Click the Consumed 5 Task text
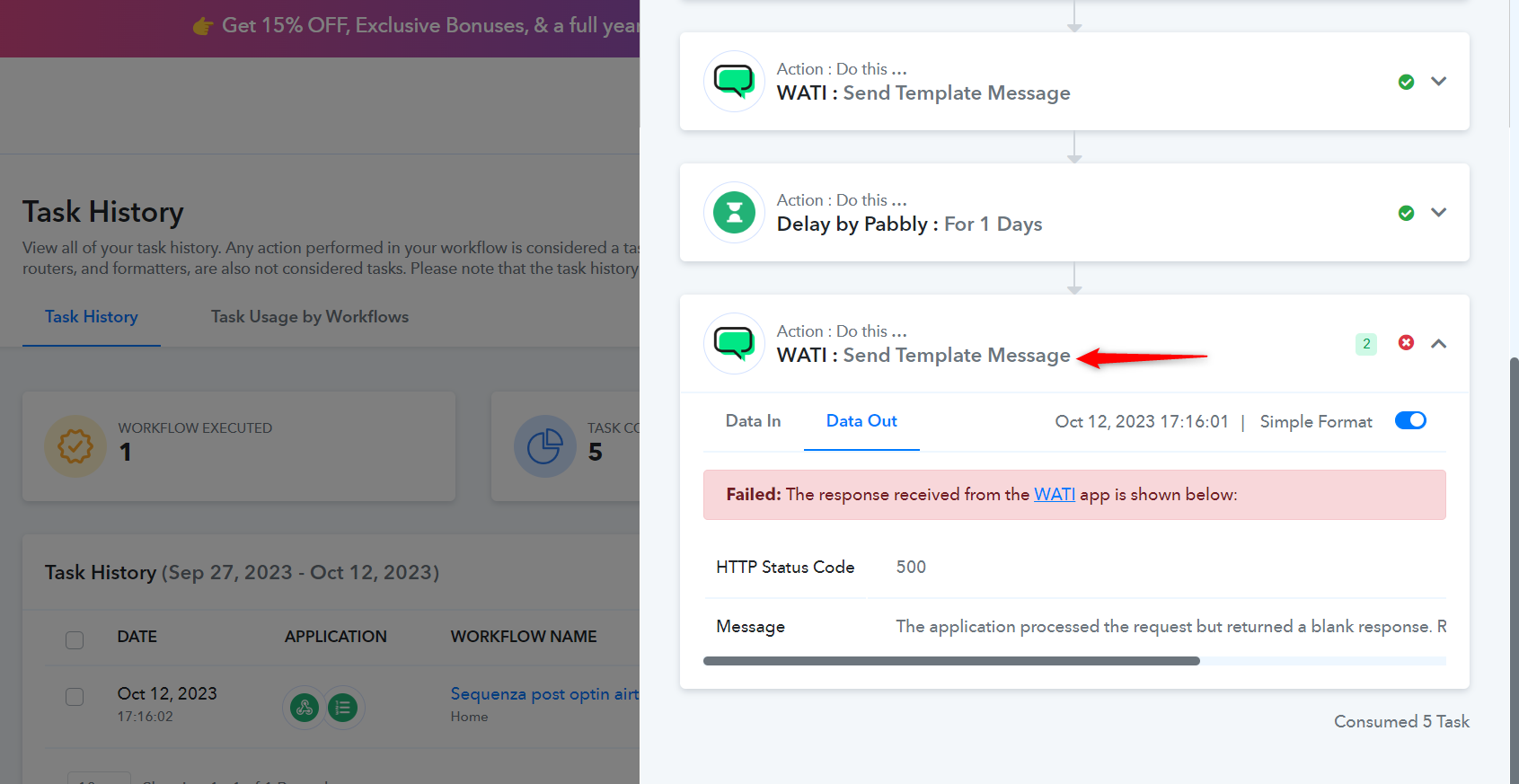This screenshot has width=1519, height=784. click(x=1401, y=722)
